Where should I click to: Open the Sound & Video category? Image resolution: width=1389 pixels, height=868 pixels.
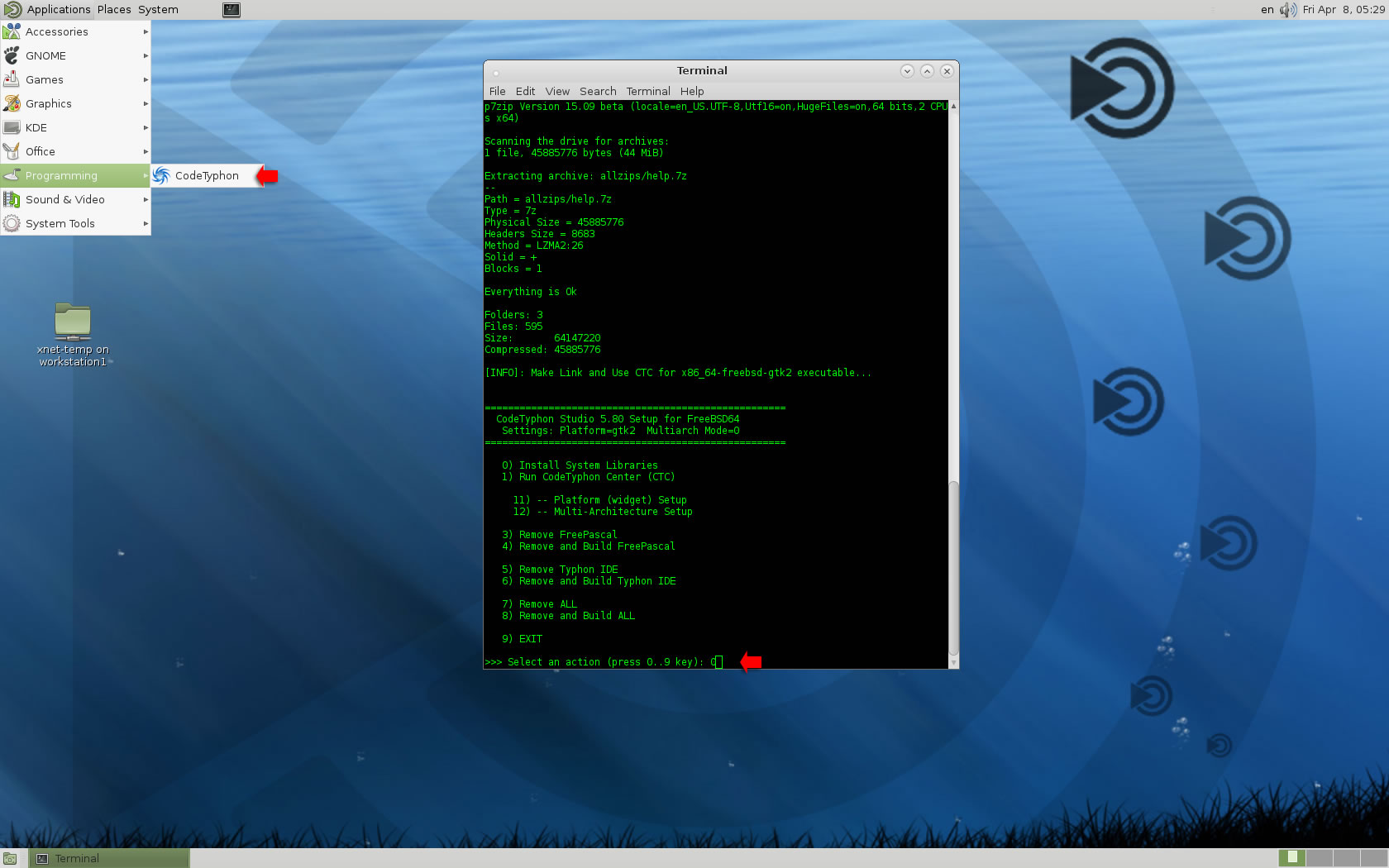coord(75,199)
